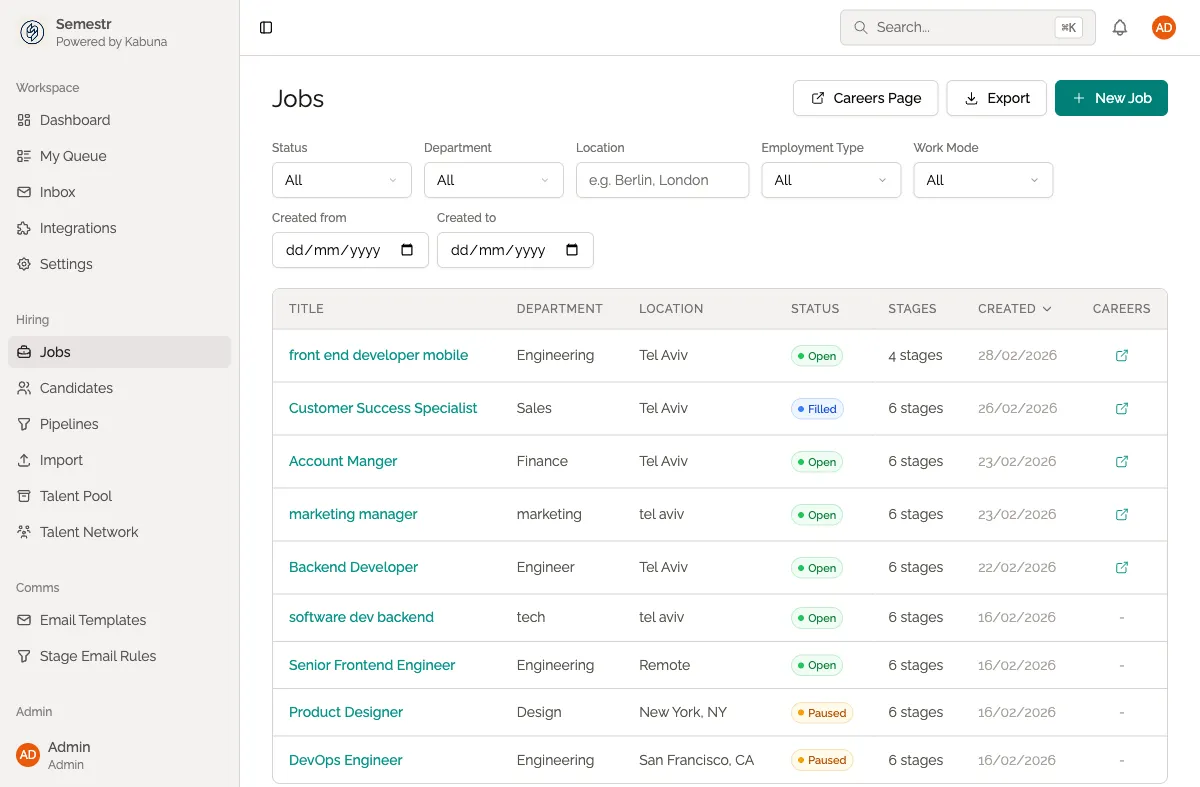
Task: Go to the Email Templates section
Action: point(94,620)
